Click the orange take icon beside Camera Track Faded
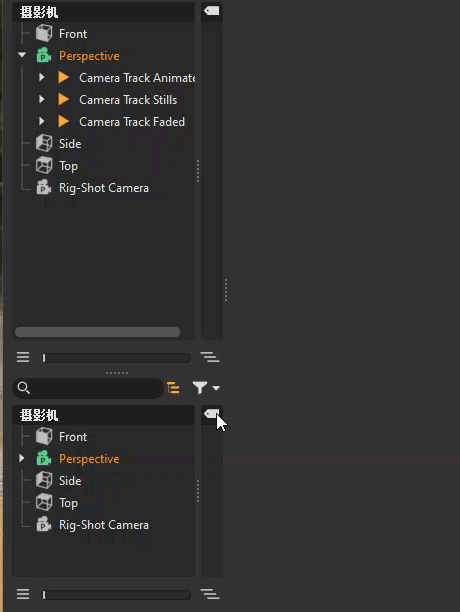This screenshot has height=612, width=460. point(64,121)
